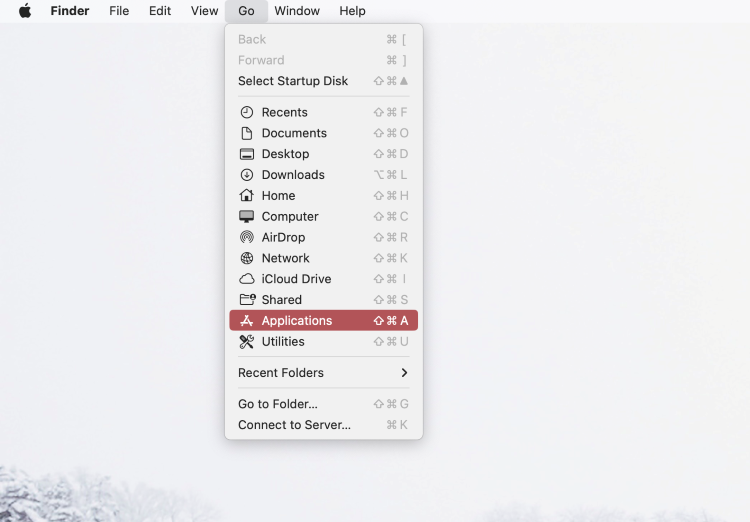Choose the Network label

point(286,258)
